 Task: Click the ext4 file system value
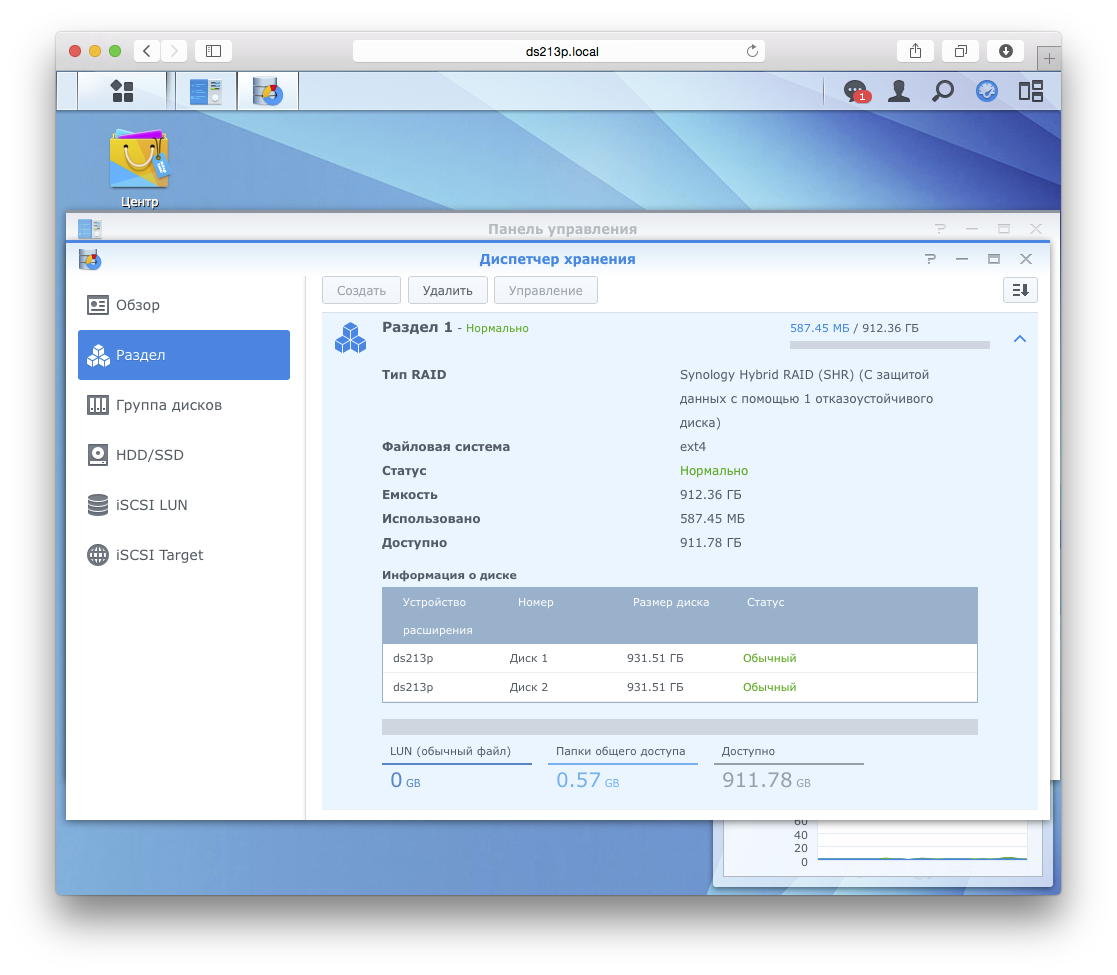(692, 447)
